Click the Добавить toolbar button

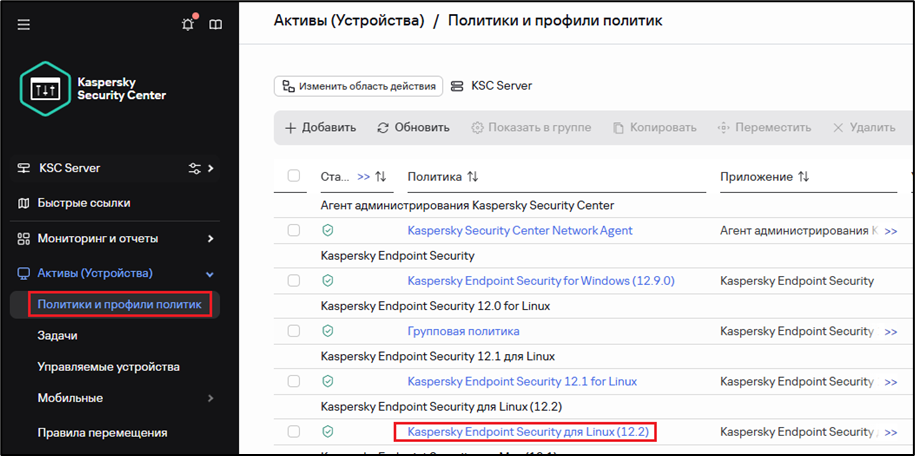320,127
